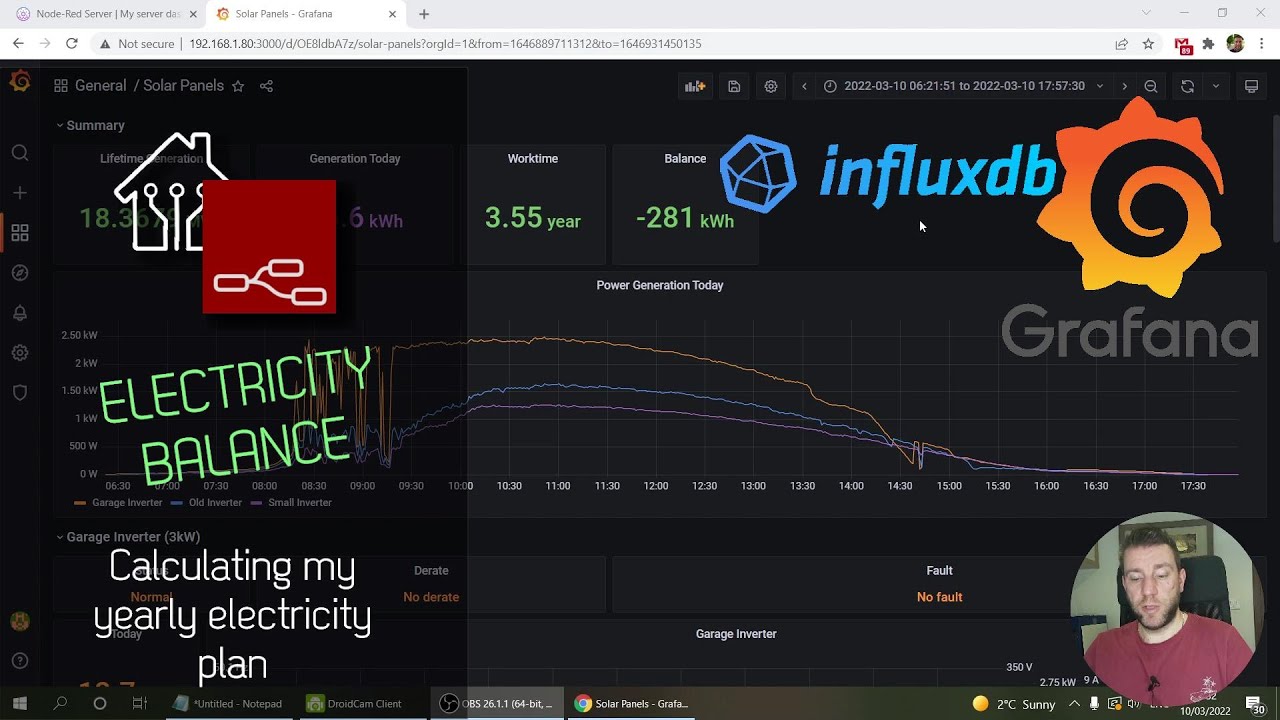1280x720 pixels.
Task: Open the Fault panel title menu
Action: [x=939, y=571]
